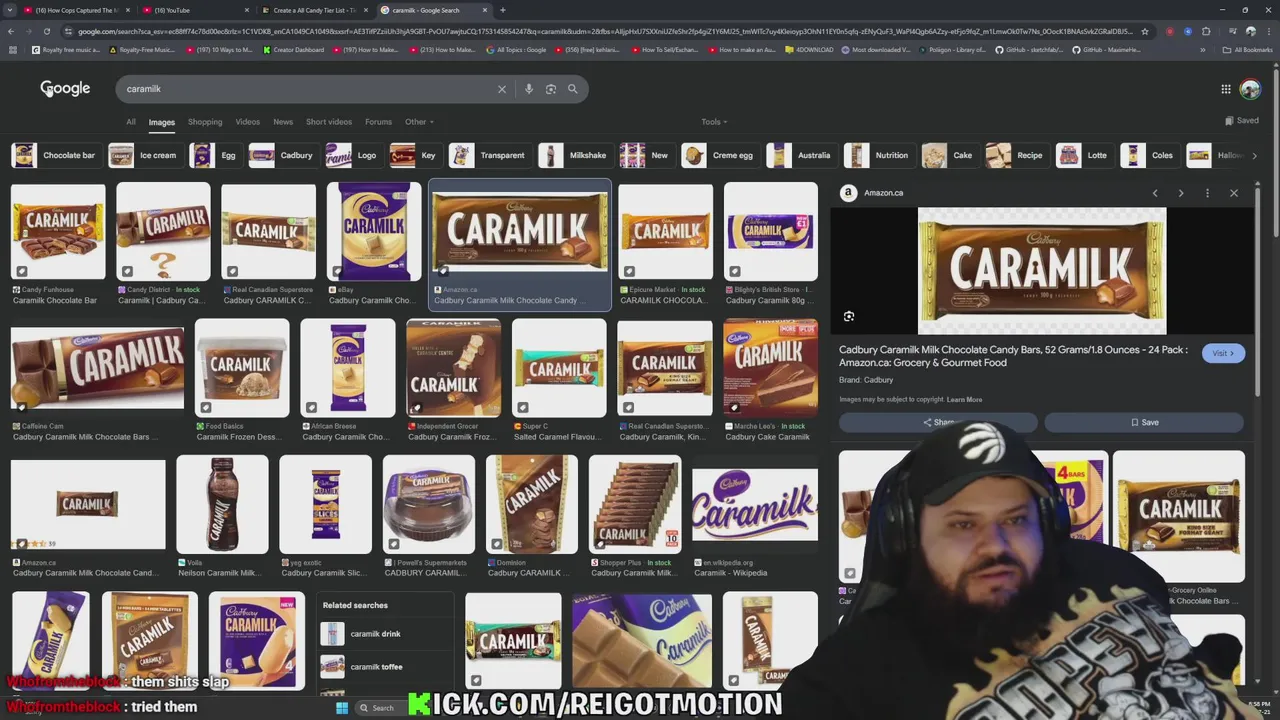1280x720 pixels.
Task: Share the previewed image
Action: (x=938, y=423)
